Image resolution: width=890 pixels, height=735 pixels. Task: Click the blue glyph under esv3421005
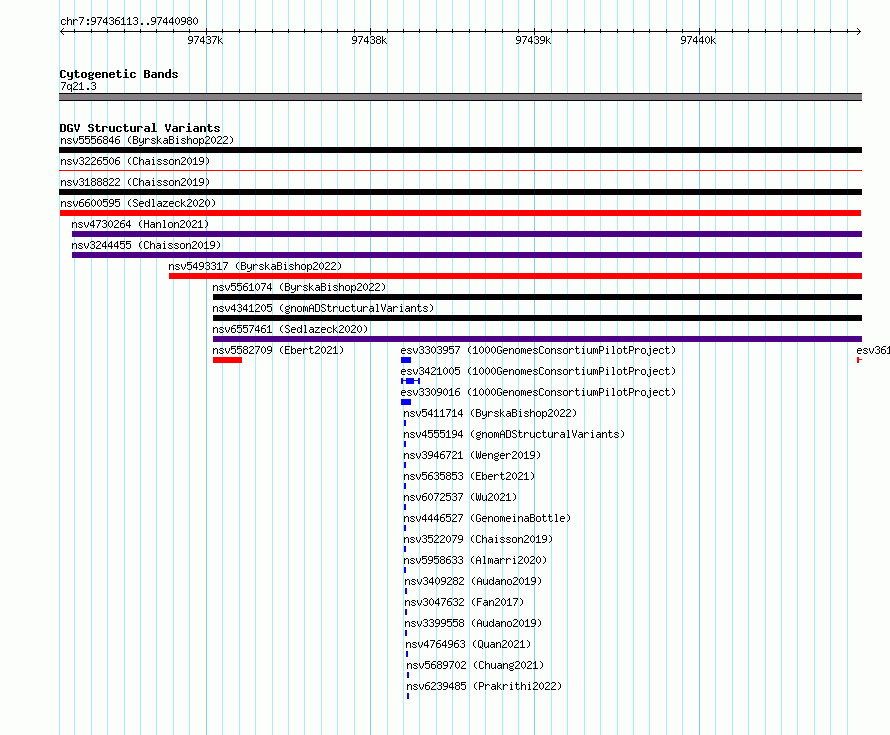[x=410, y=381]
